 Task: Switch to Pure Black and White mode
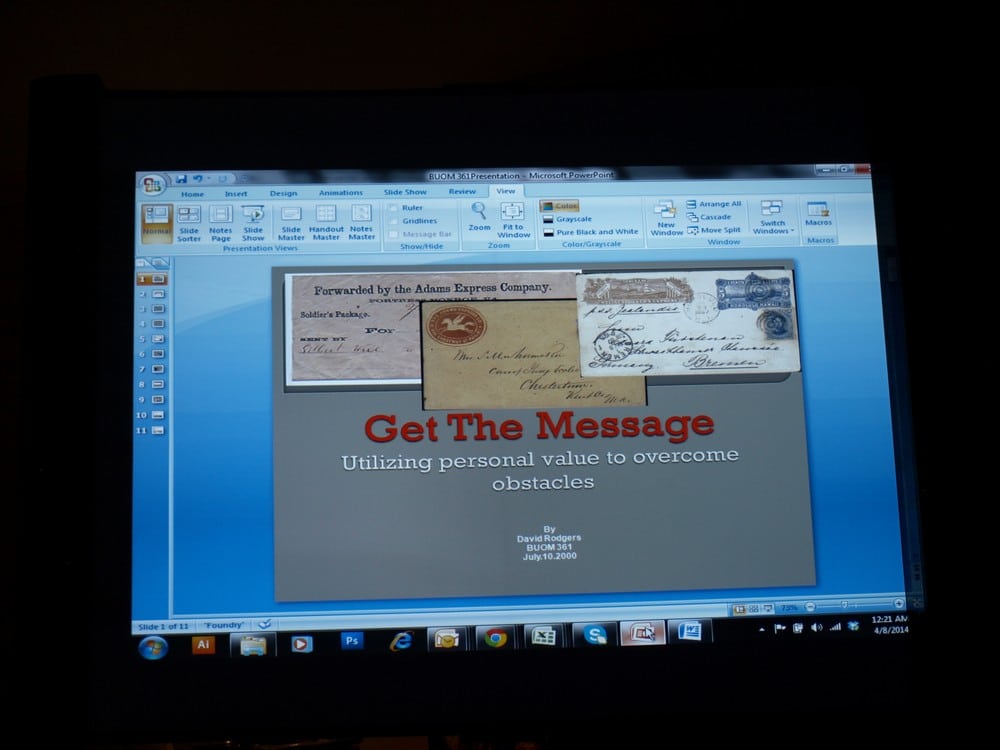click(590, 232)
